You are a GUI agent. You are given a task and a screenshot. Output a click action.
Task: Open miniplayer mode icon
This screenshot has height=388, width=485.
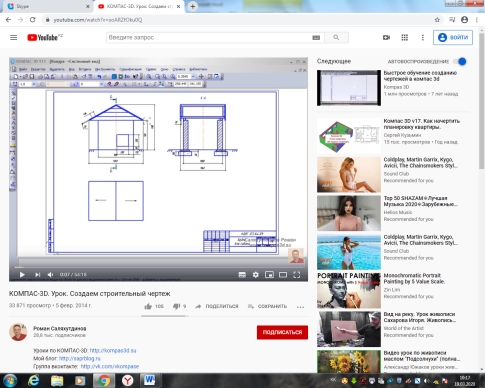point(269,275)
